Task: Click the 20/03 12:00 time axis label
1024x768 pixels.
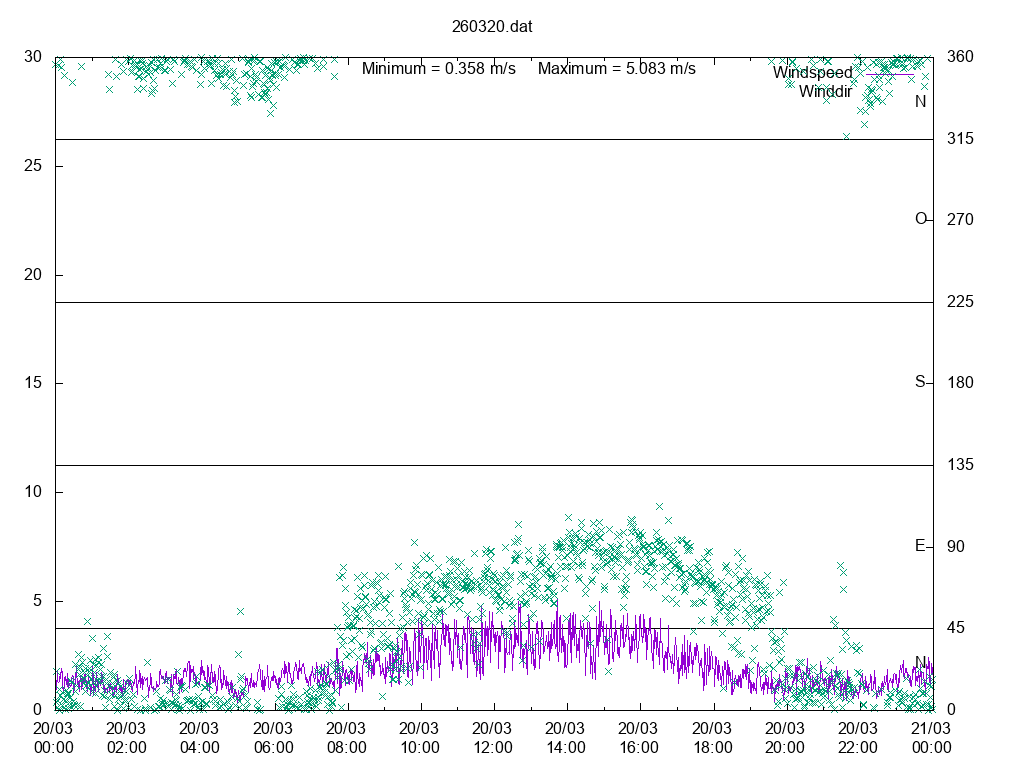Action: [493, 738]
